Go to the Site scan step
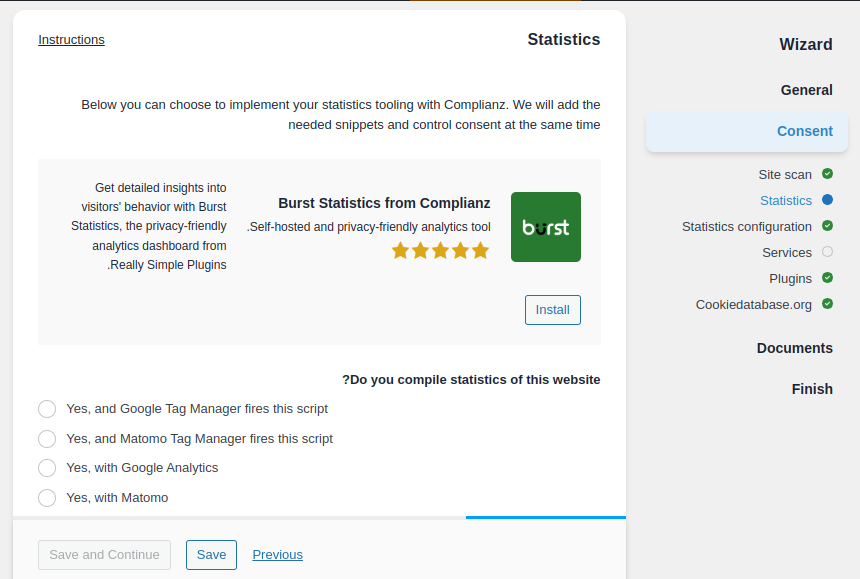 point(785,174)
